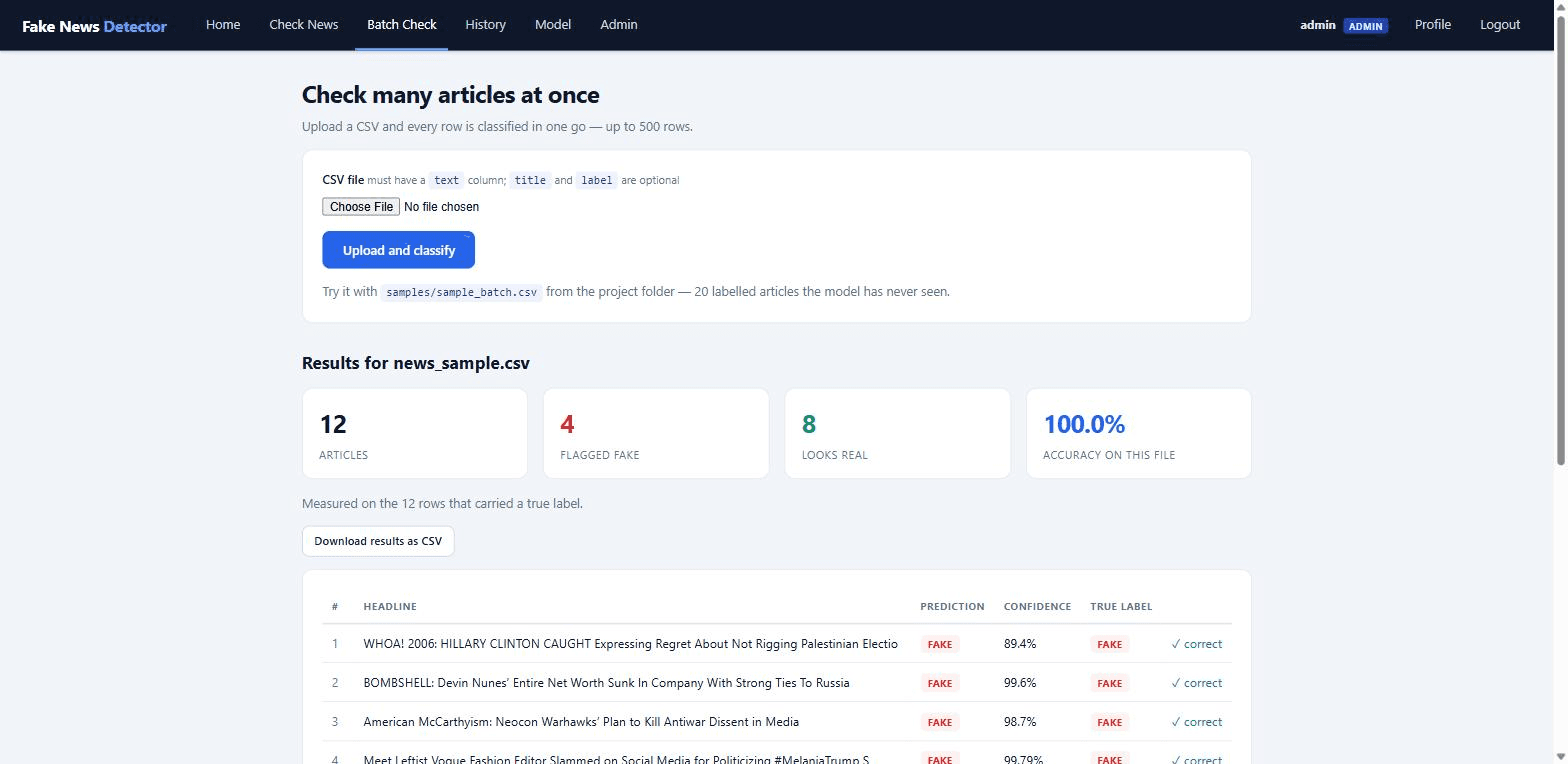Click the 89.4% confidence value
1568x764 pixels.
point(1020,644)
